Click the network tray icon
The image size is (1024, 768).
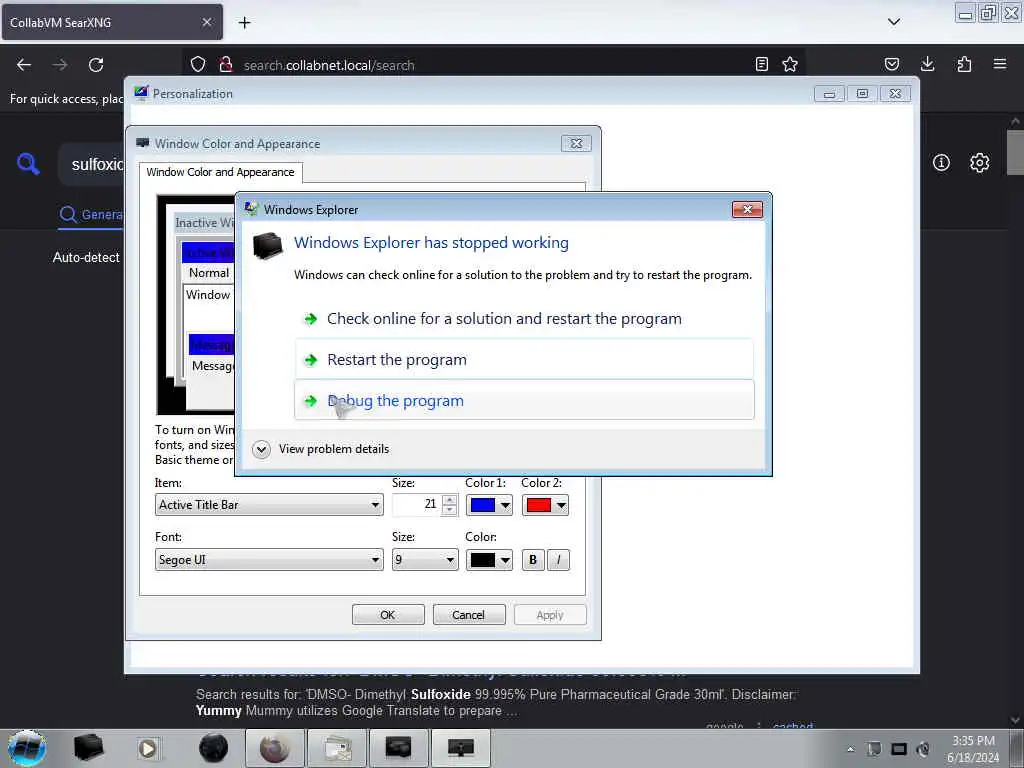[899, 749]
